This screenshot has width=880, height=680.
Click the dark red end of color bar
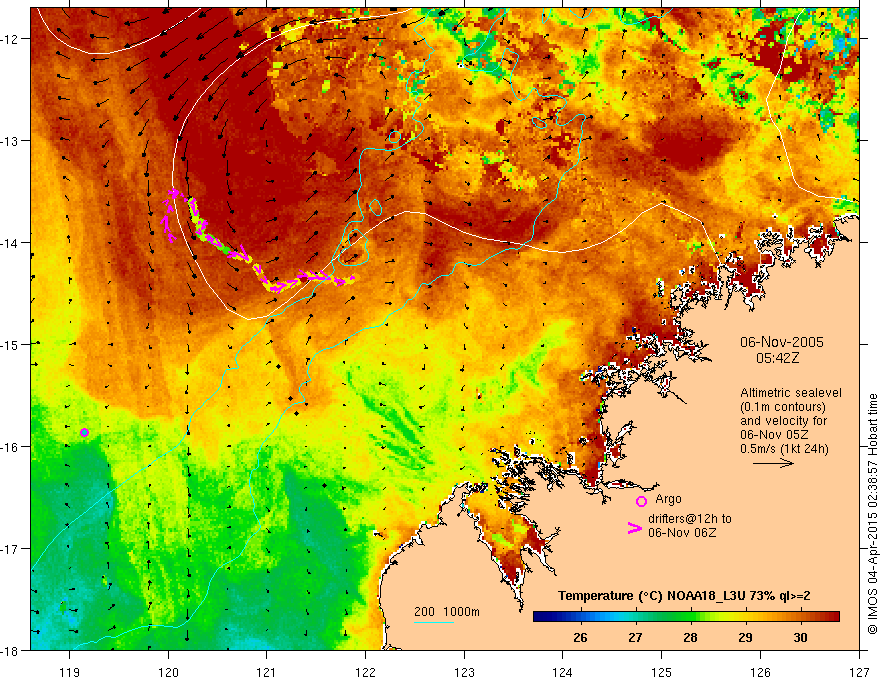tap(835, 616)
